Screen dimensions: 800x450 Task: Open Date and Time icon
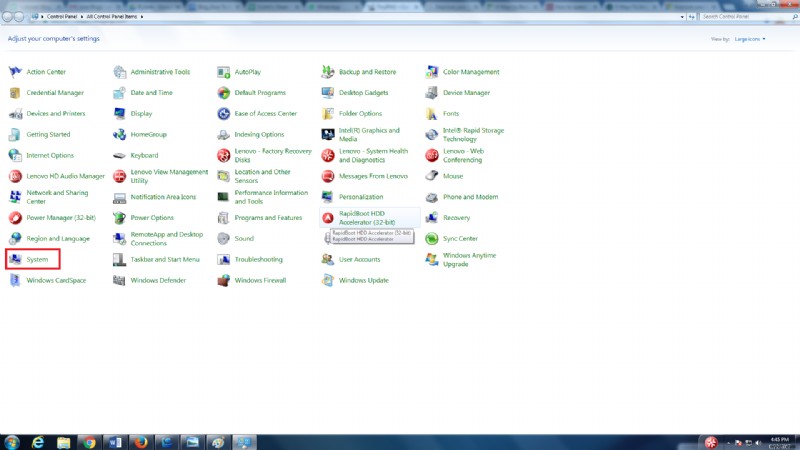(x=119, y=93)
